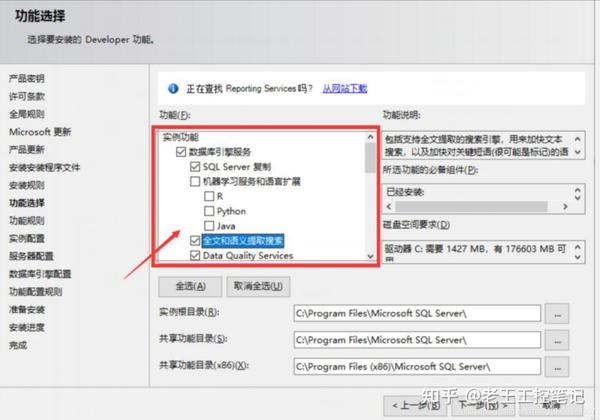Click the feature list scrollbar thumb

[x=370, y=158]
